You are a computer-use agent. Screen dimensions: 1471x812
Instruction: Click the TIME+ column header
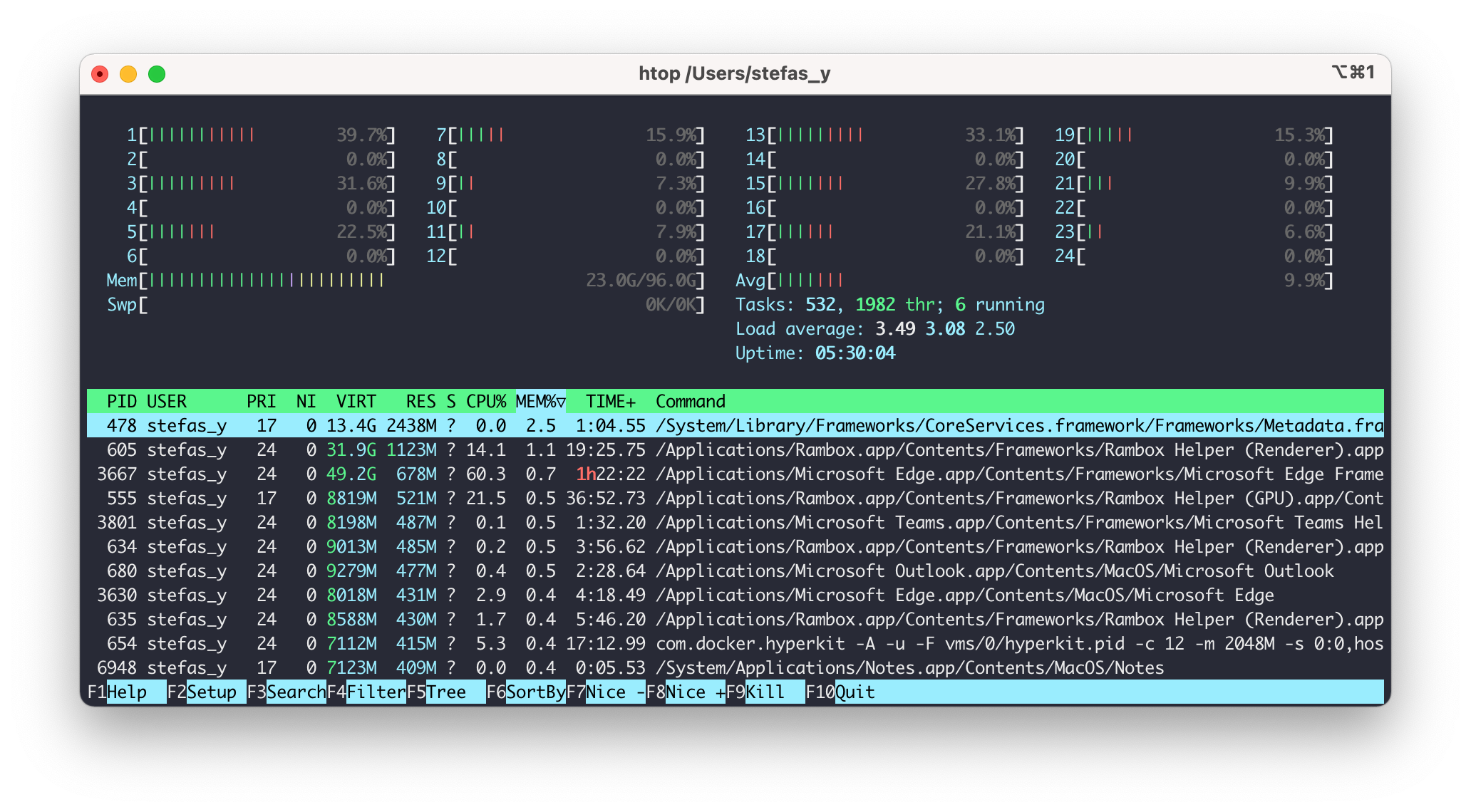point(611,402)
